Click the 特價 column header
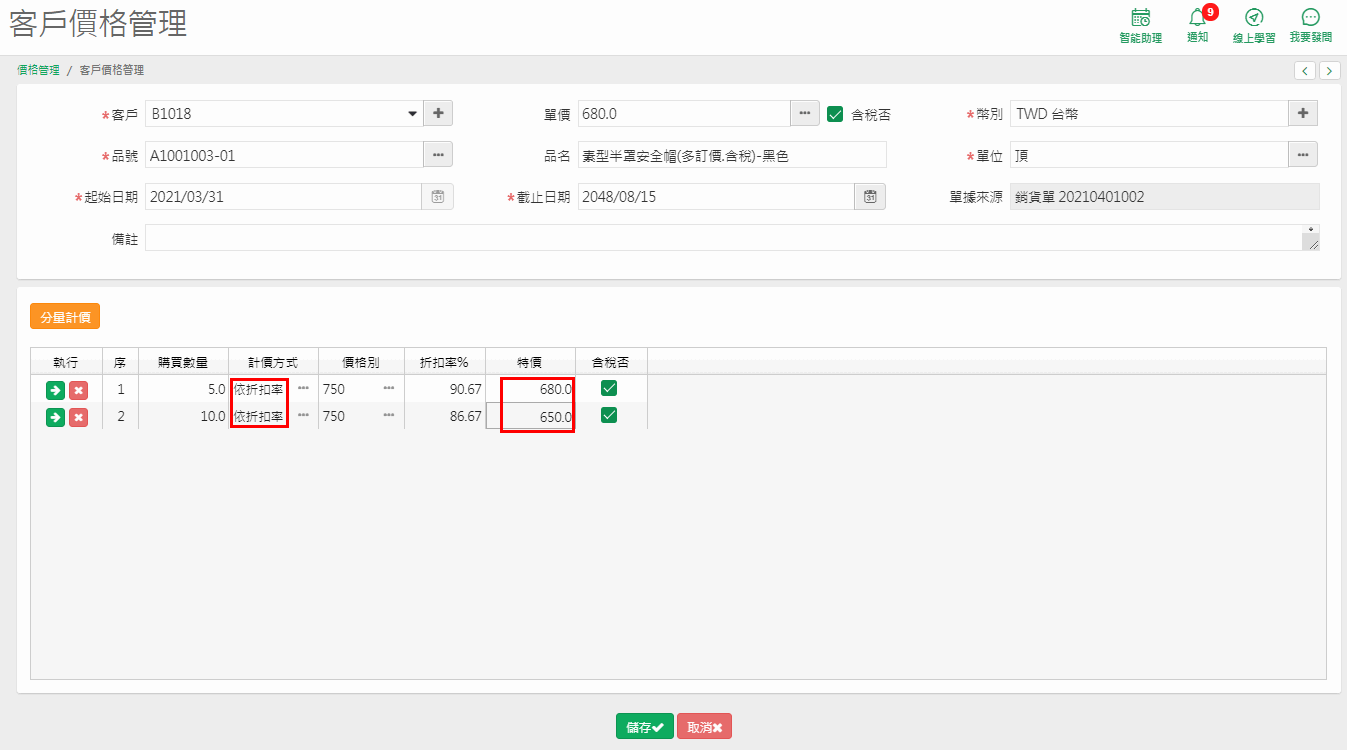The image size is (1347, 750). click(x=530, y=362)
